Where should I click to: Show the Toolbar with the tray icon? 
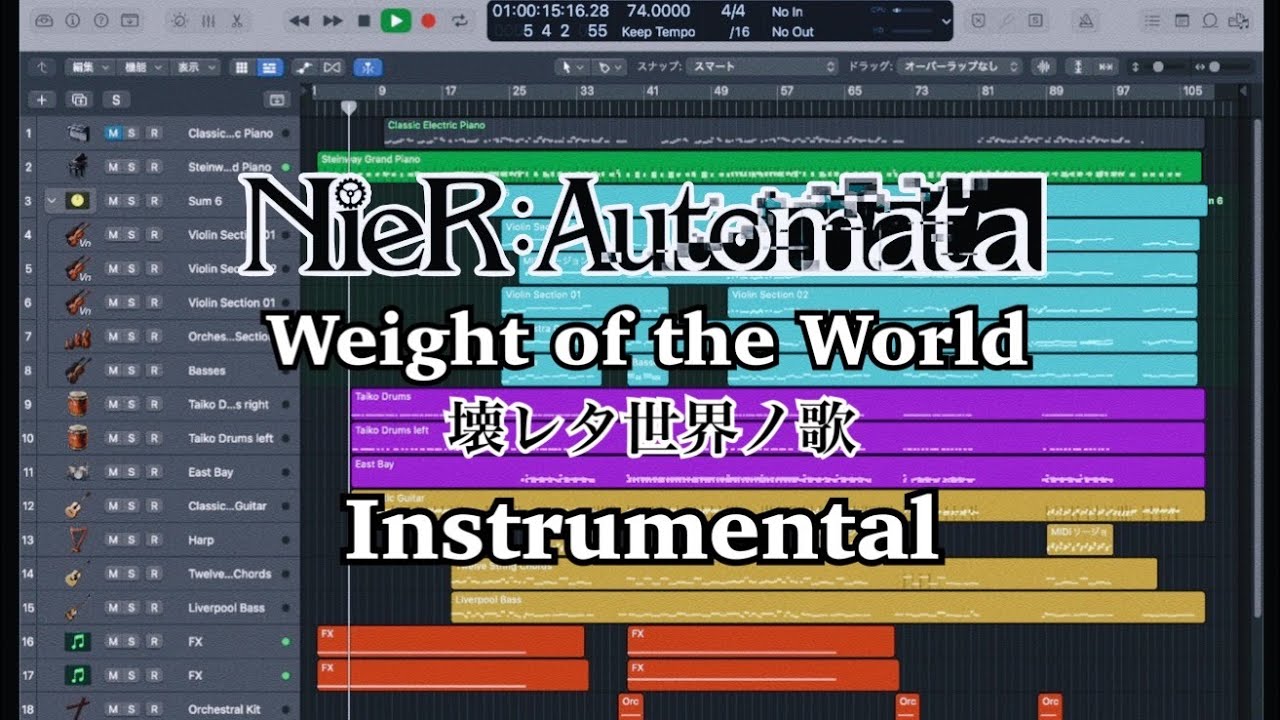131,20
